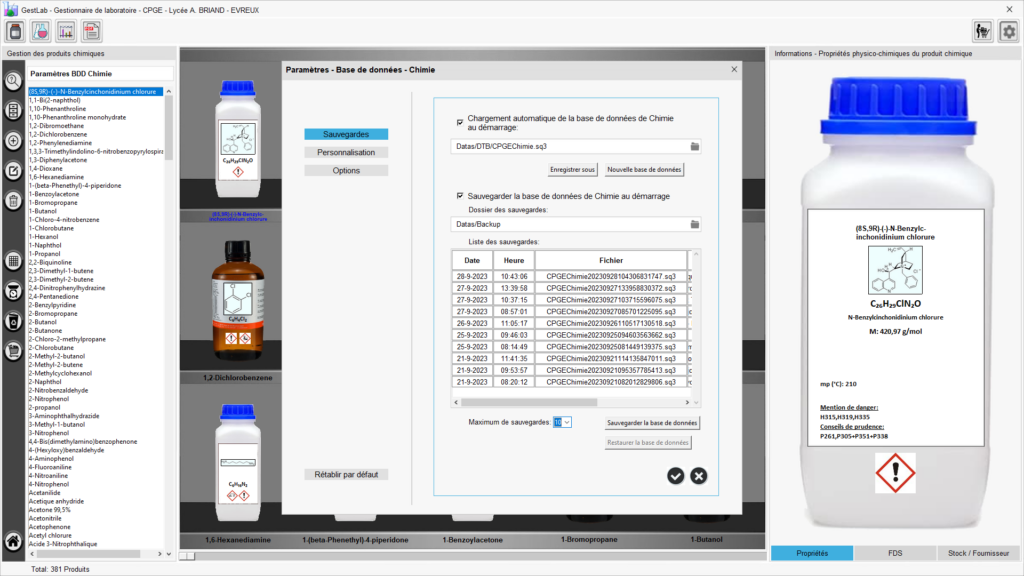This screenshot has height=576, width=1024.
Task: Click the PDF export toolbar icon
Action: pyautogui.click(x=66, y=30)
